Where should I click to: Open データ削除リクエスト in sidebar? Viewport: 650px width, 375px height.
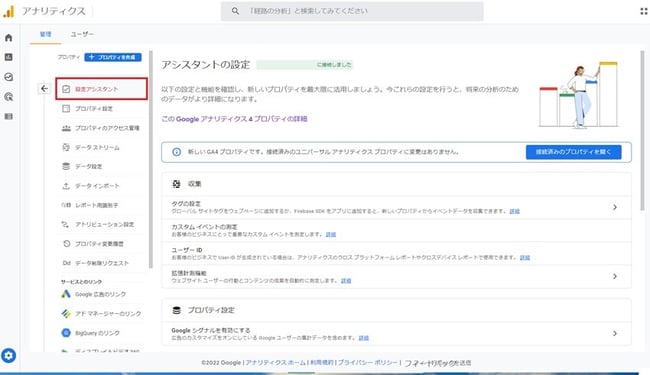(x=102, y=263)
